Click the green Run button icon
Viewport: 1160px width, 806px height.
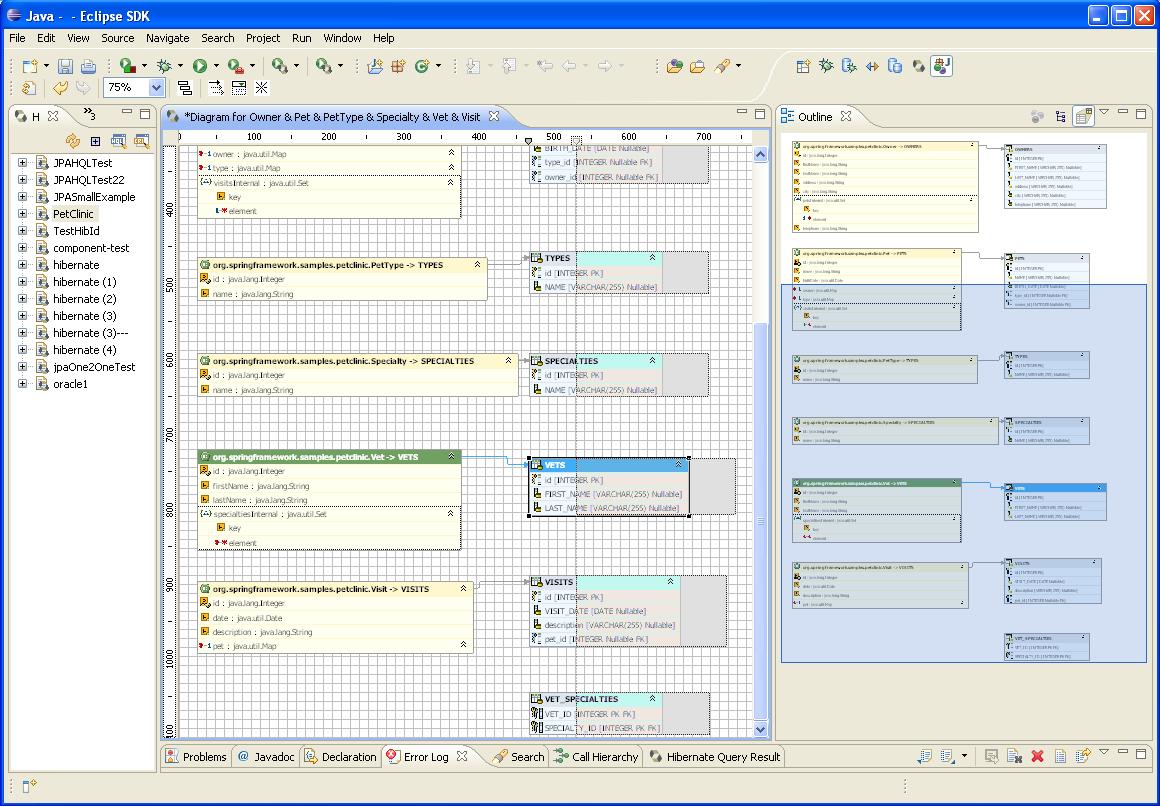click(200, 67)
